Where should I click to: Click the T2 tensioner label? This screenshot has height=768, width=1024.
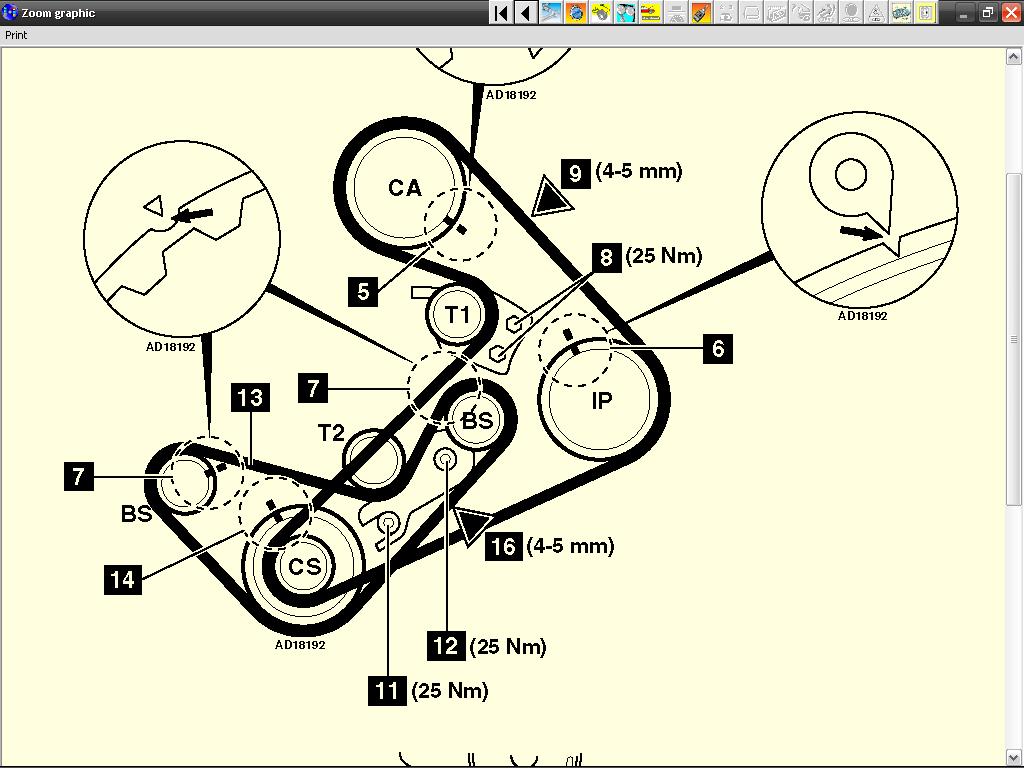[331, 432]
